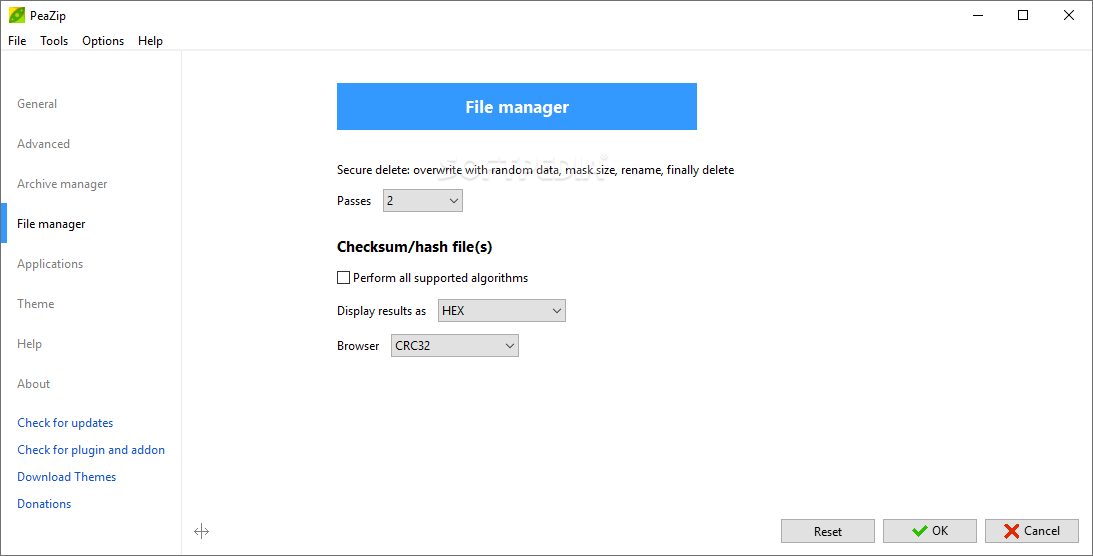Screen dimensions: 1093x556
Task: Open the Tools menu
Action: point(54,40)
